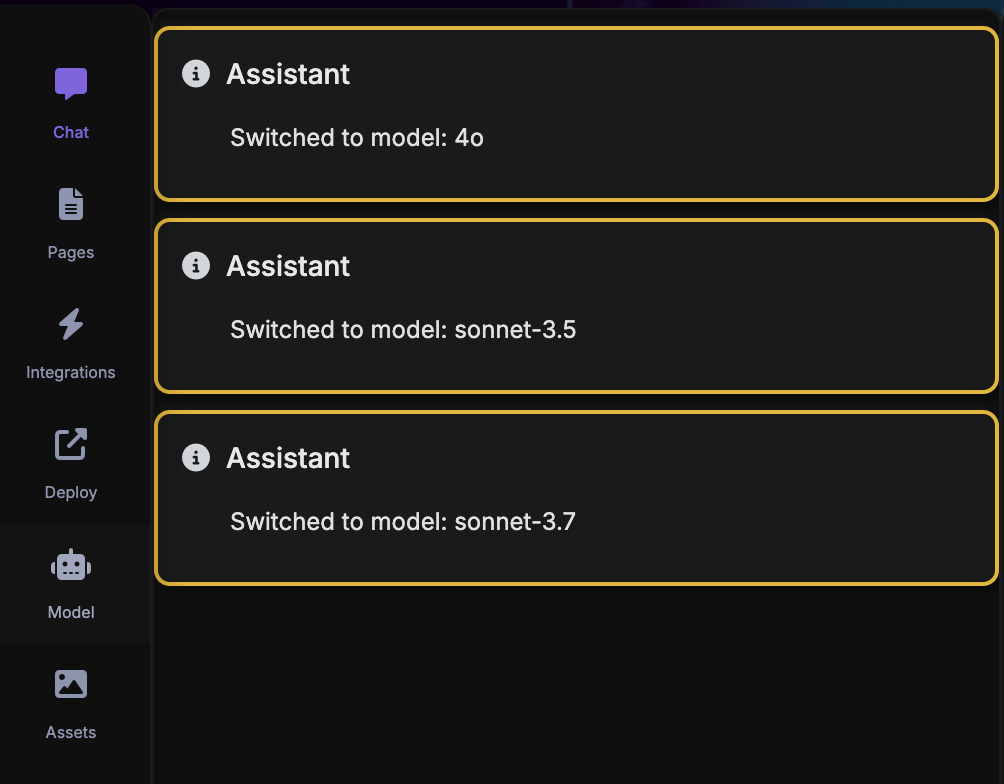
Task: Open the Assets image icon
Action: (71, 684)
